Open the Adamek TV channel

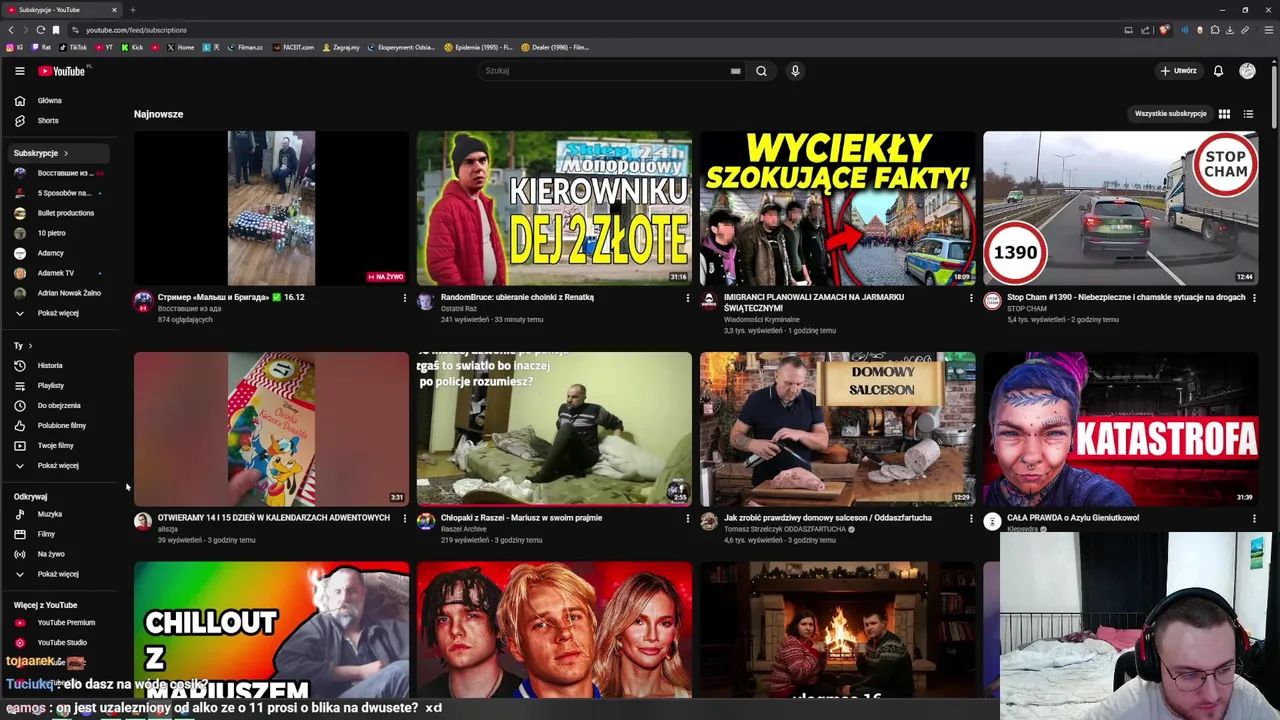57,273
